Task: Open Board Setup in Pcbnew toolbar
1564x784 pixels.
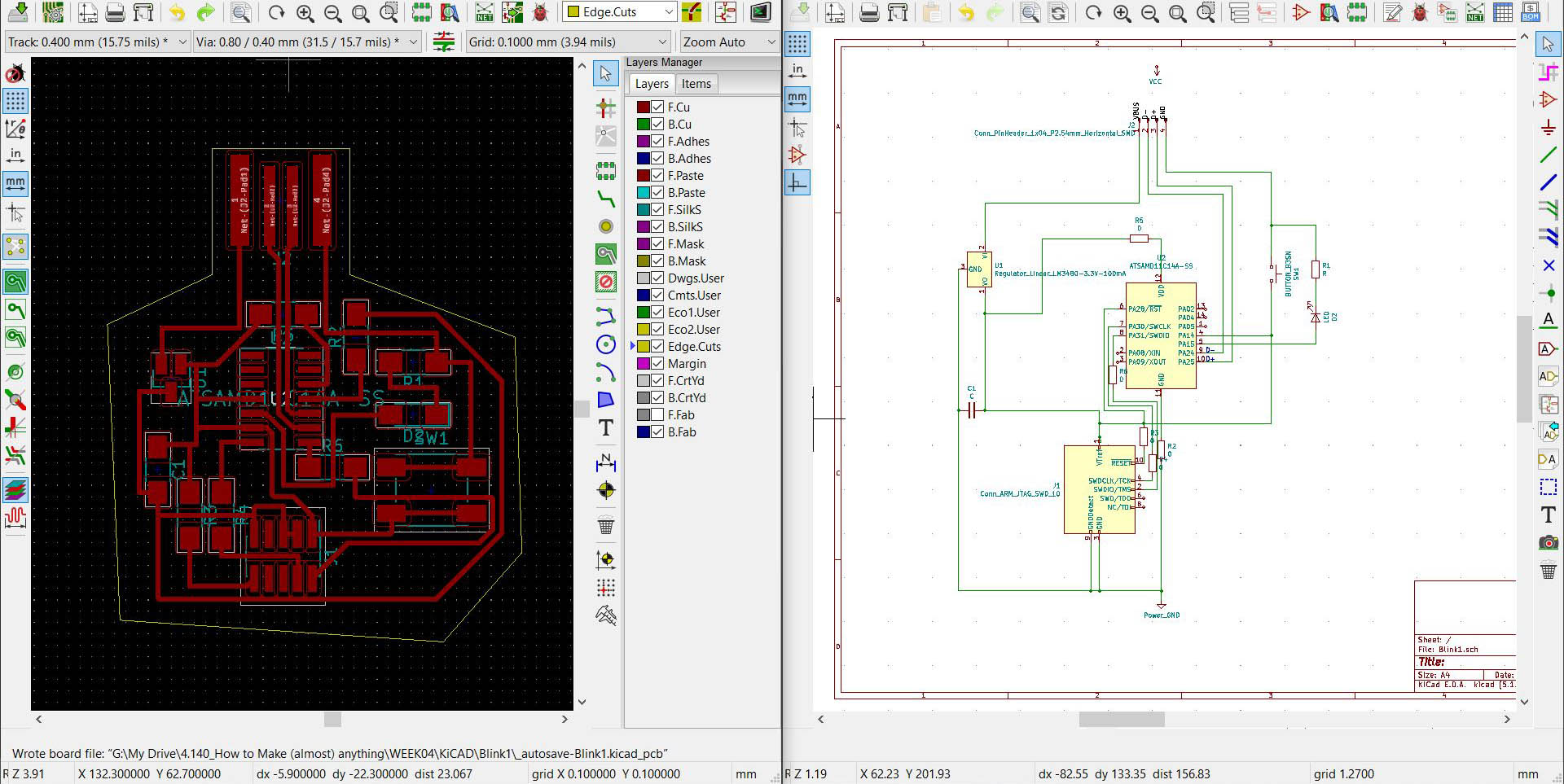Action: point(53,11)
